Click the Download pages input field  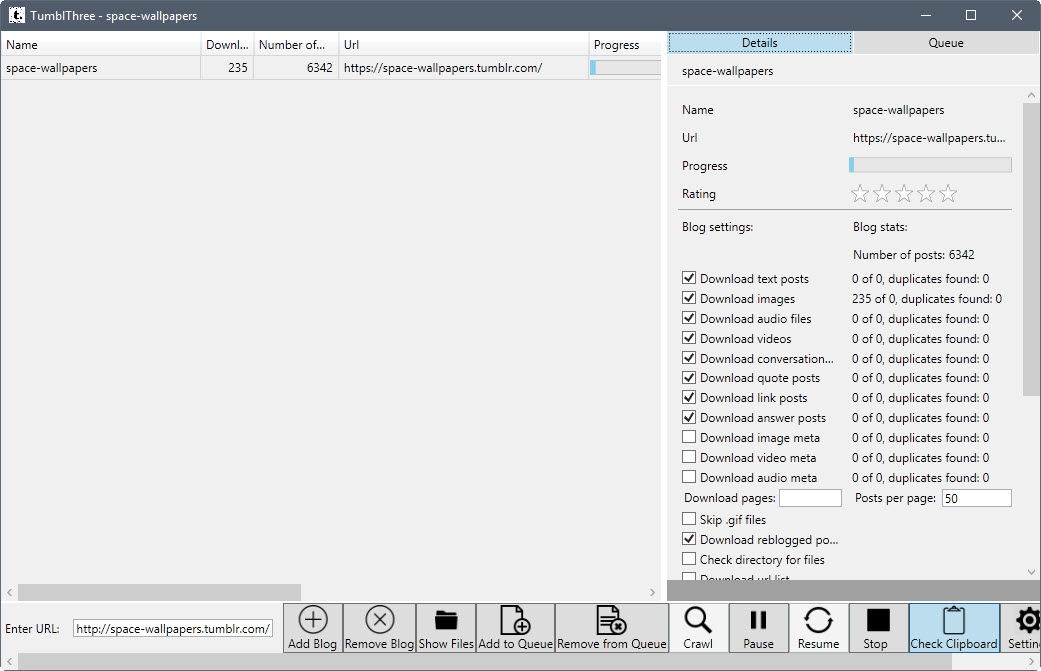(810, 498)
